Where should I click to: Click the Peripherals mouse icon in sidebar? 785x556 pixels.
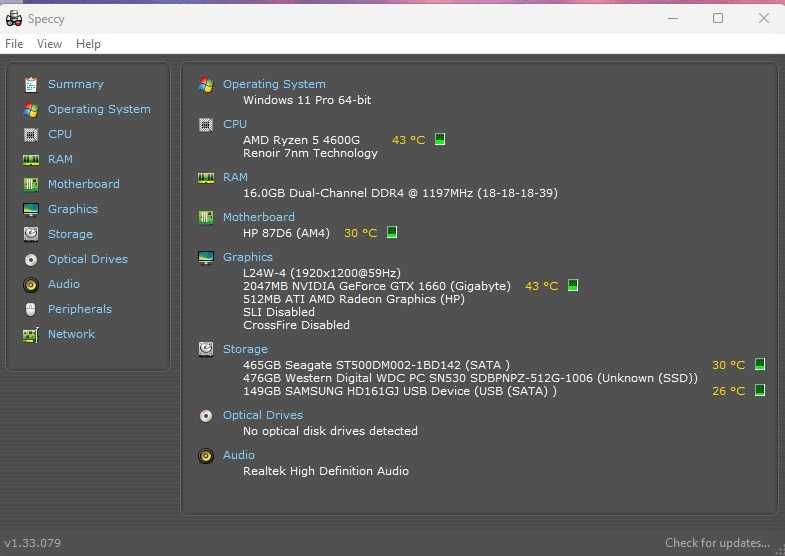tap(31, 309)
